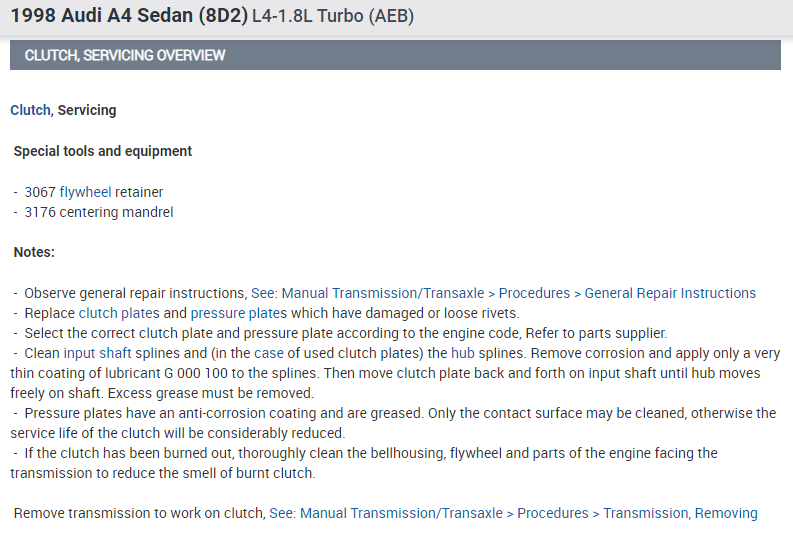This screenshot has height=551, width=793.
Task: Open General Repair Instructions link
Action: tap(503, 293)
